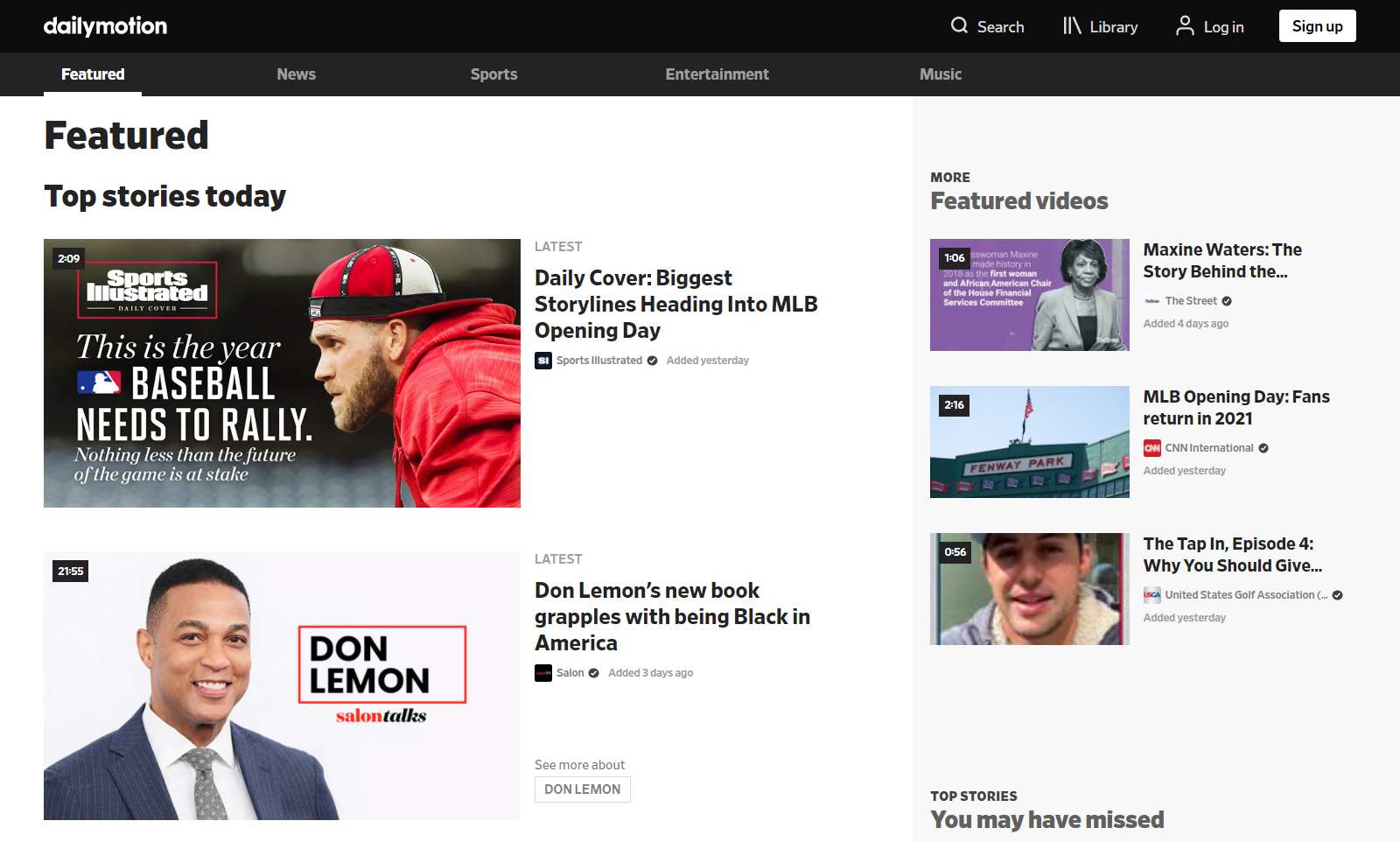Open the Salon channel name
The image size is (1400, 842).
pos(570,673)
